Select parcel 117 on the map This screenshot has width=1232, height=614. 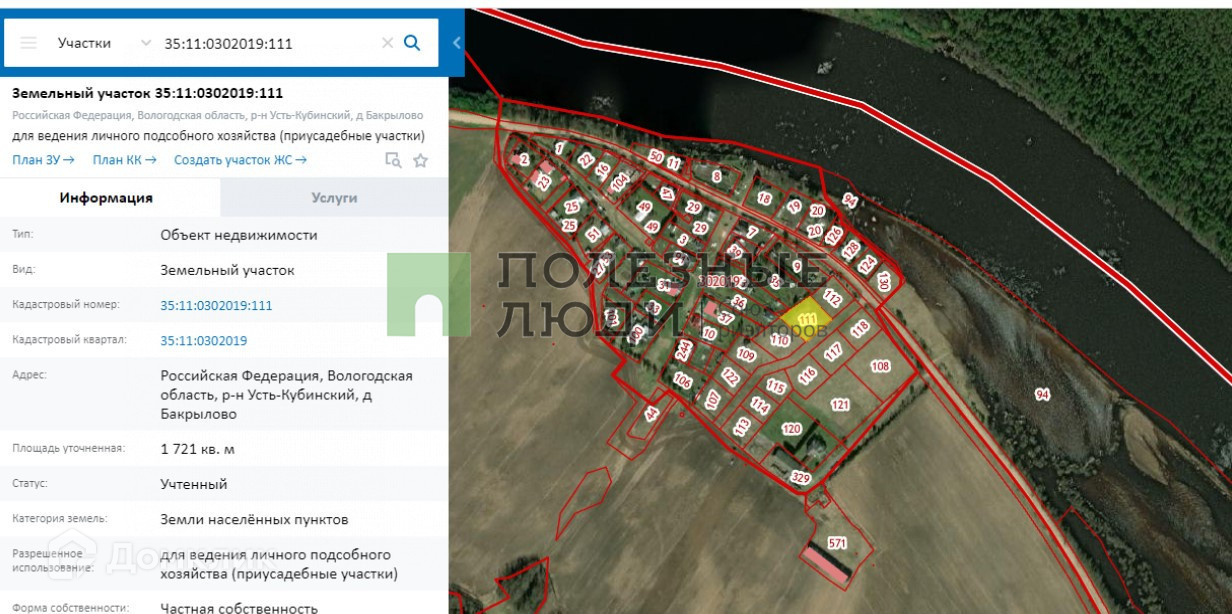click(834, 353)
